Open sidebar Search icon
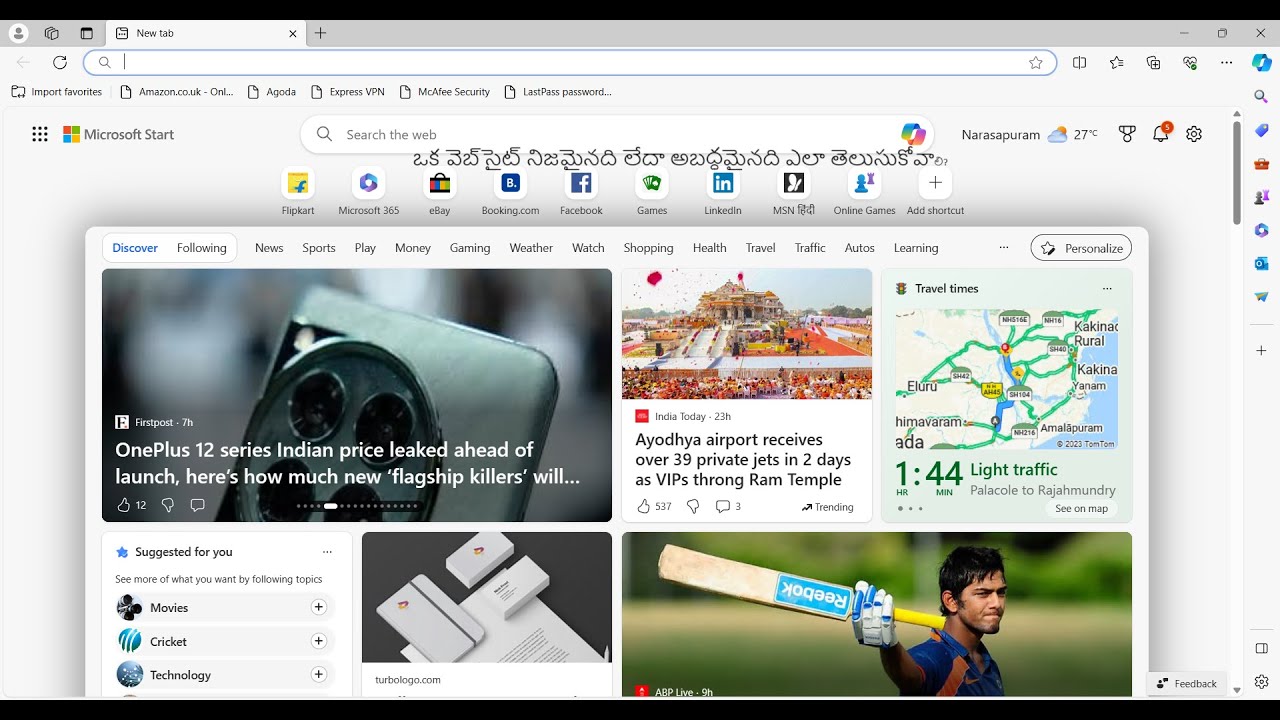1280x720 pixels. click(1261, 97)
